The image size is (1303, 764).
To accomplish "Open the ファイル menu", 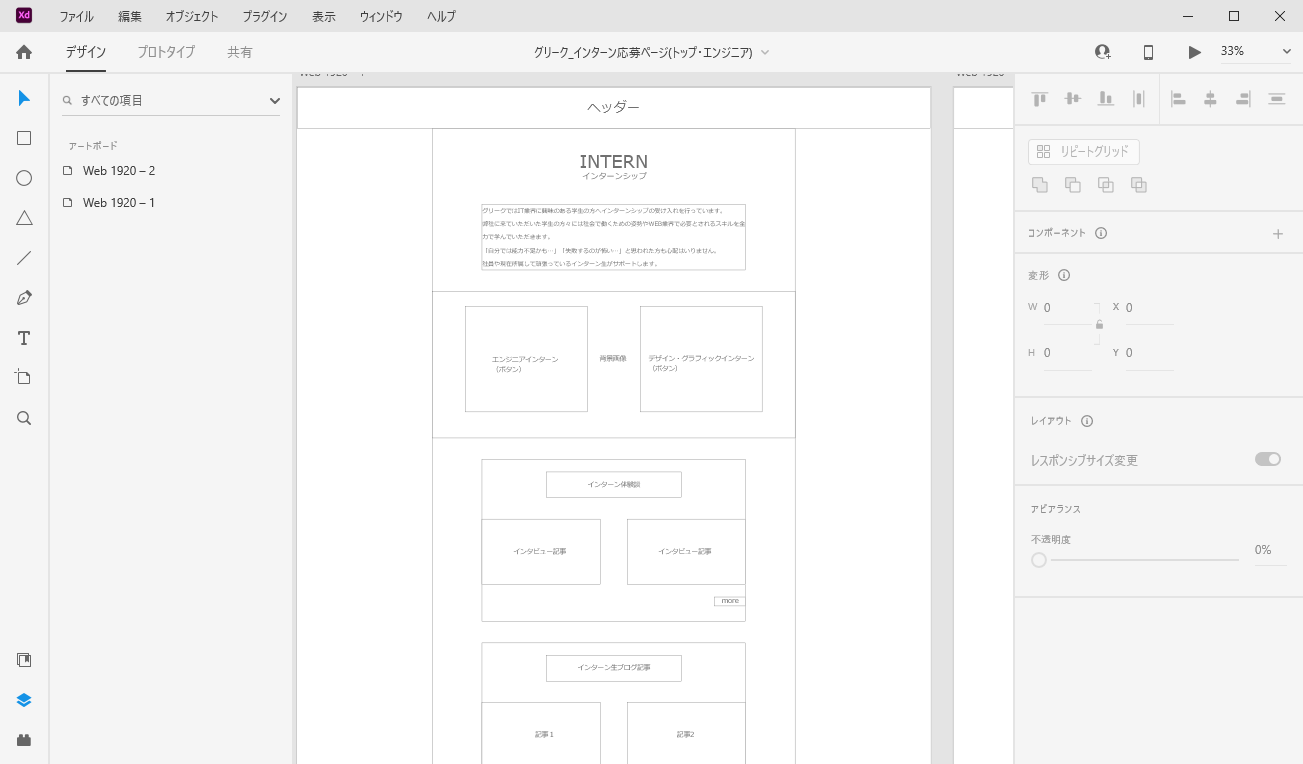I will pos(76,16).
